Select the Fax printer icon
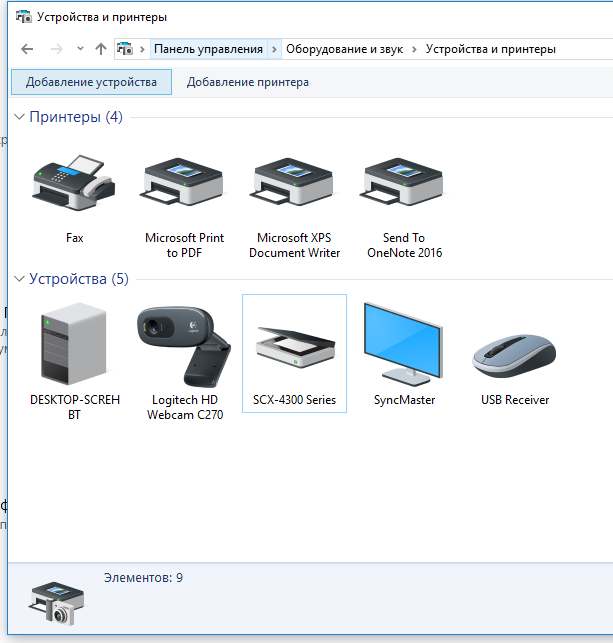613x643 pixels. (x=74, y=182)
